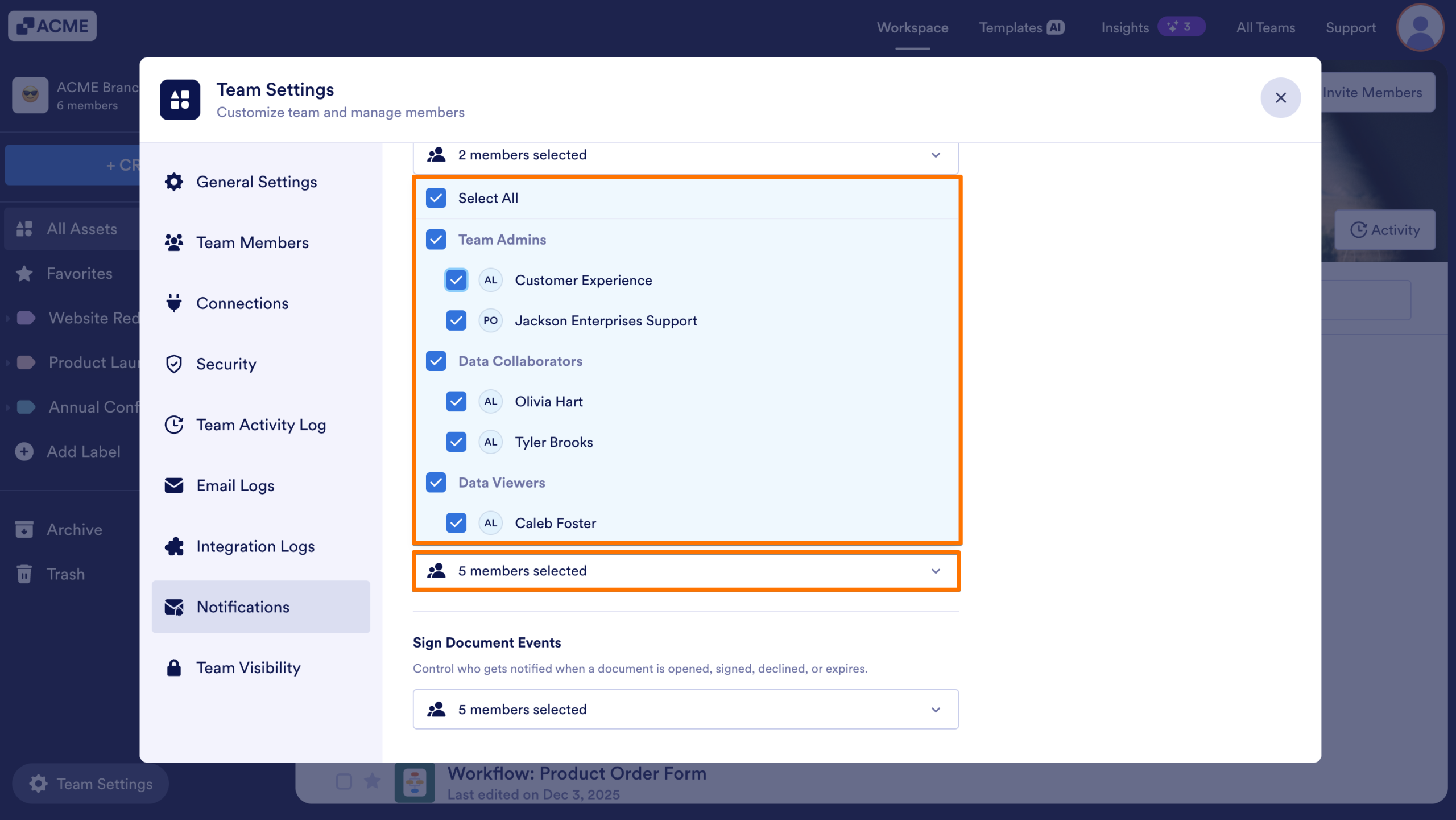
Task: Open the Sign Document Events members dropdown
Action: [686, 710]
